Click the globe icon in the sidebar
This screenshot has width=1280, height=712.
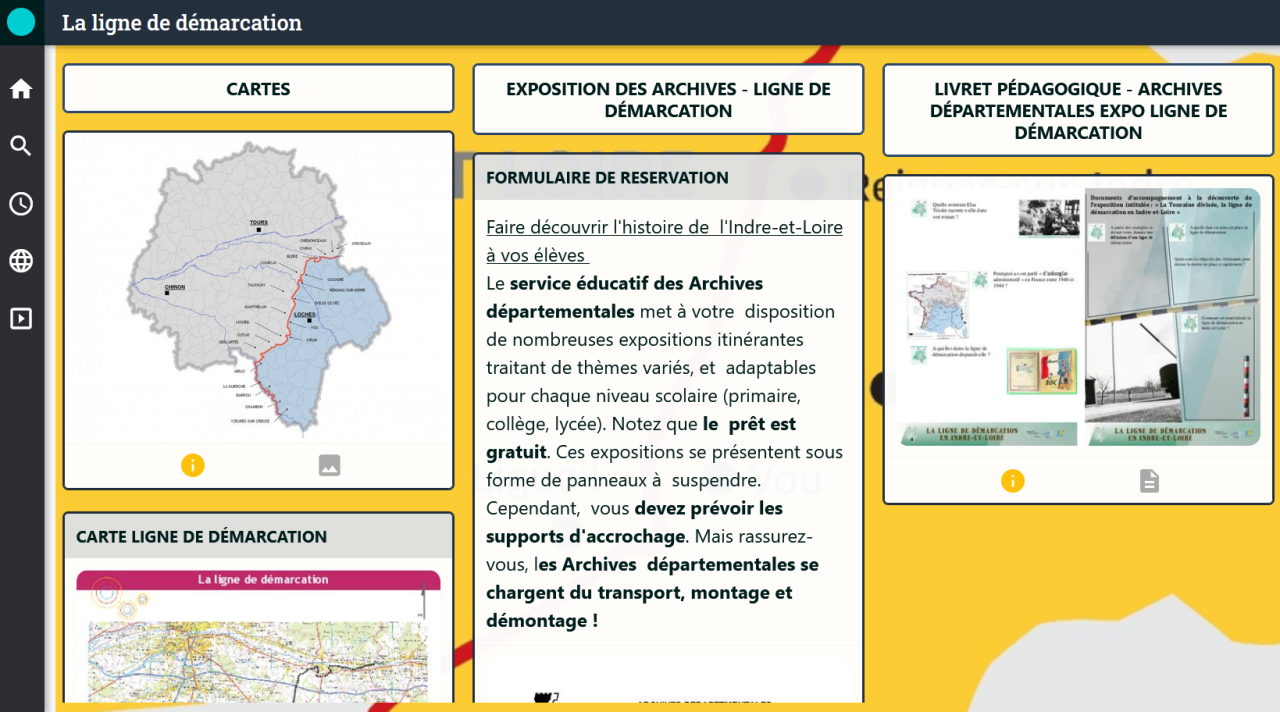(x=21, y=261)
